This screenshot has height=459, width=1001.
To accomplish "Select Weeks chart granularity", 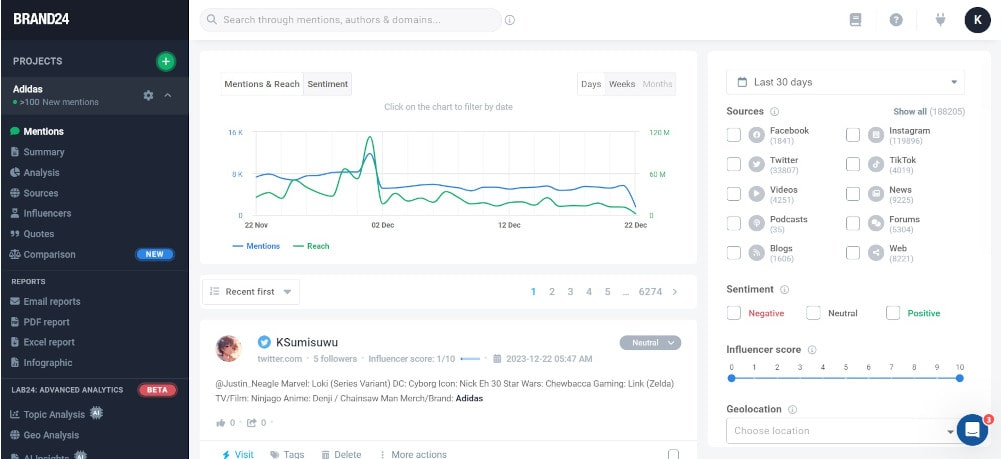I will point(622,84).
